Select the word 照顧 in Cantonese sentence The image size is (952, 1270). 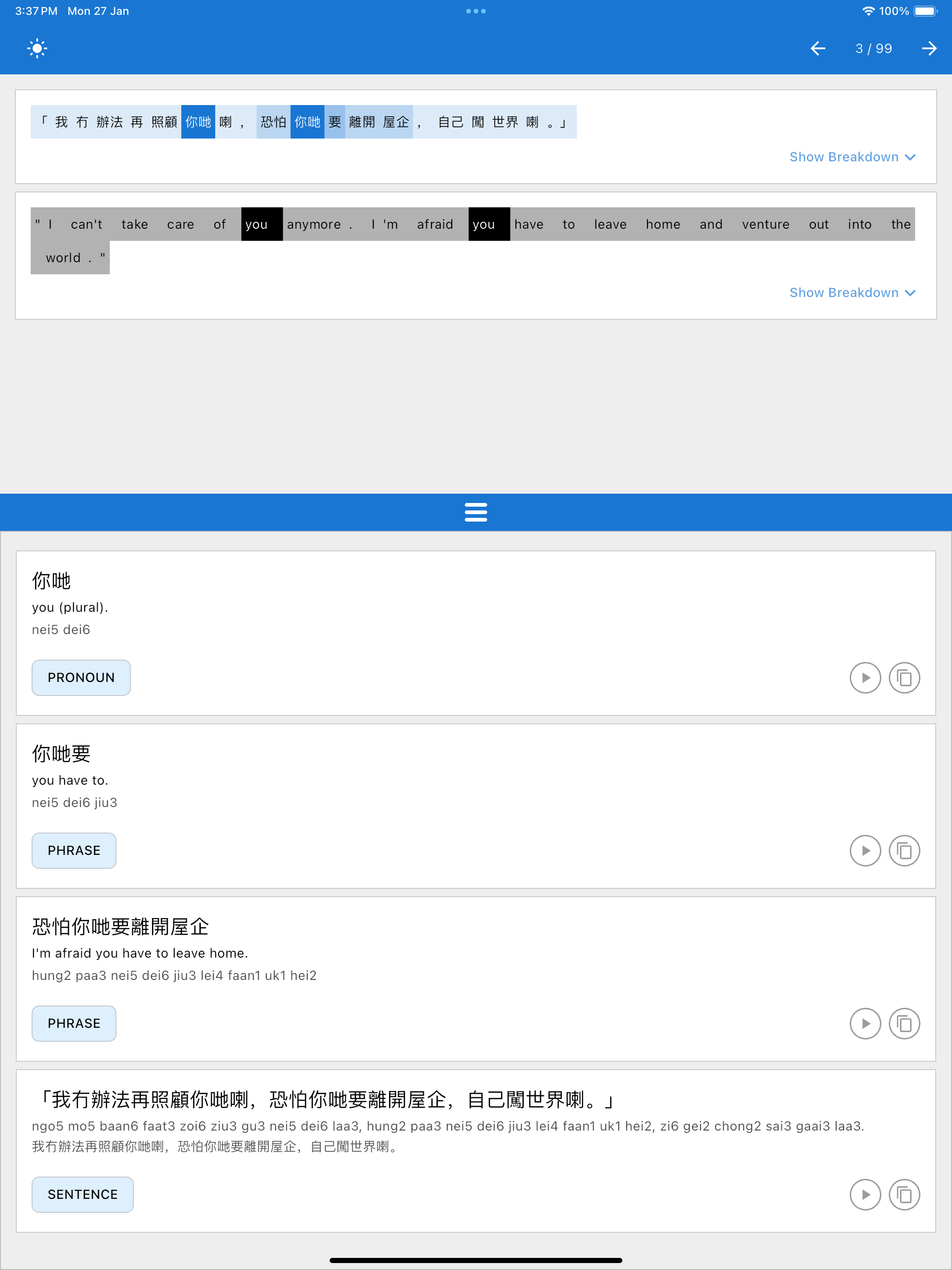[164, 122]
